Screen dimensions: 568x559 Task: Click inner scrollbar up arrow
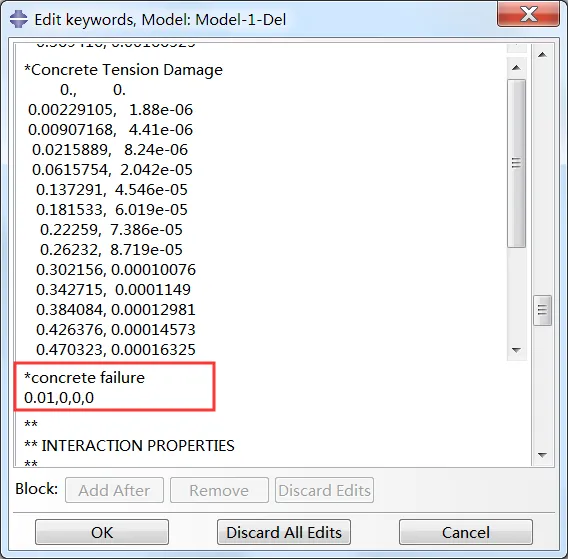pos(517,68)
